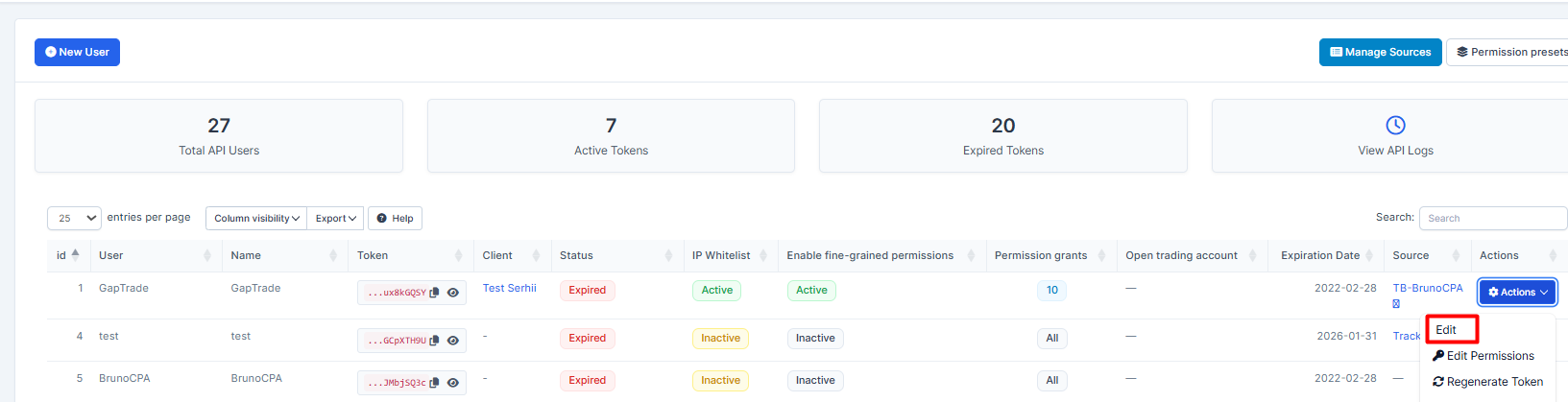Sort the table by the Expiration Date arrows

click(x=1369, y=255)
